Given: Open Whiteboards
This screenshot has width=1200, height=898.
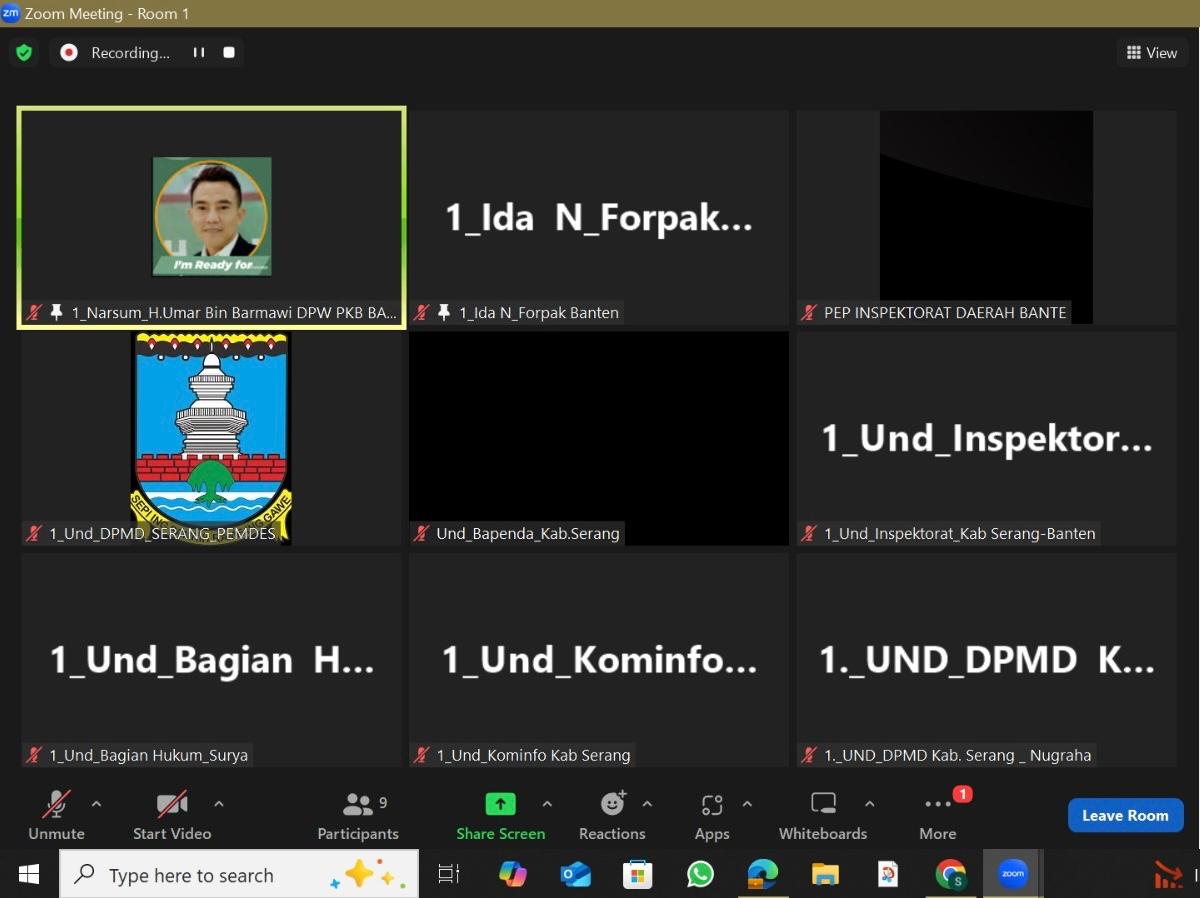Looking at the screenshot, I should tap(823, 815).
